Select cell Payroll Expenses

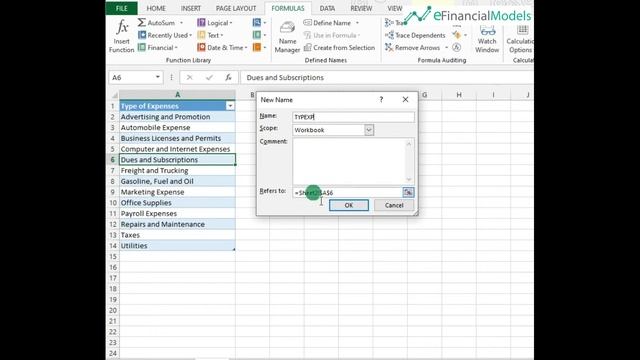click(x=177, y=213)
